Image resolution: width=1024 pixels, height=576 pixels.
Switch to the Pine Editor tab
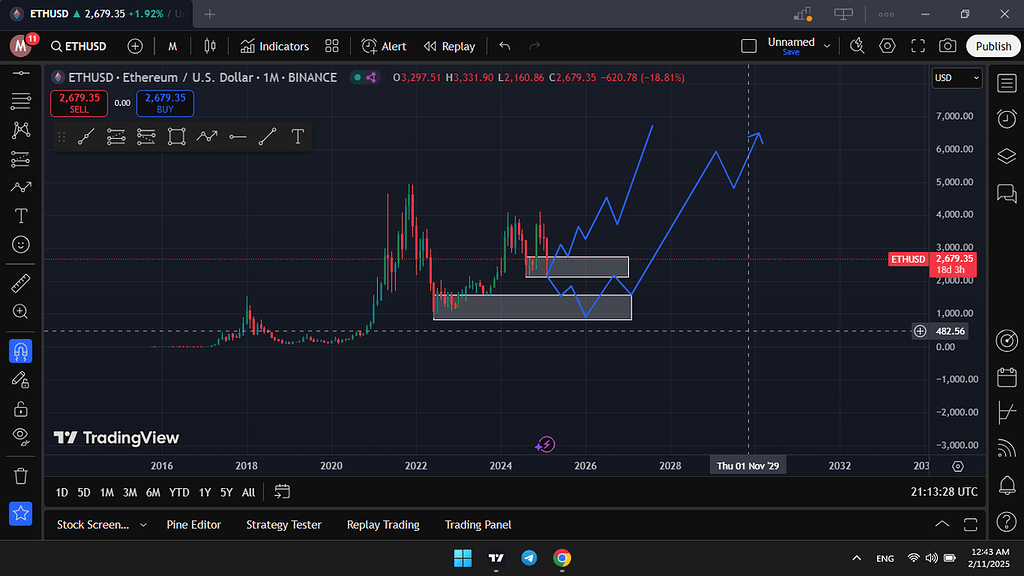pyautogui.click(x=193, y=525)
